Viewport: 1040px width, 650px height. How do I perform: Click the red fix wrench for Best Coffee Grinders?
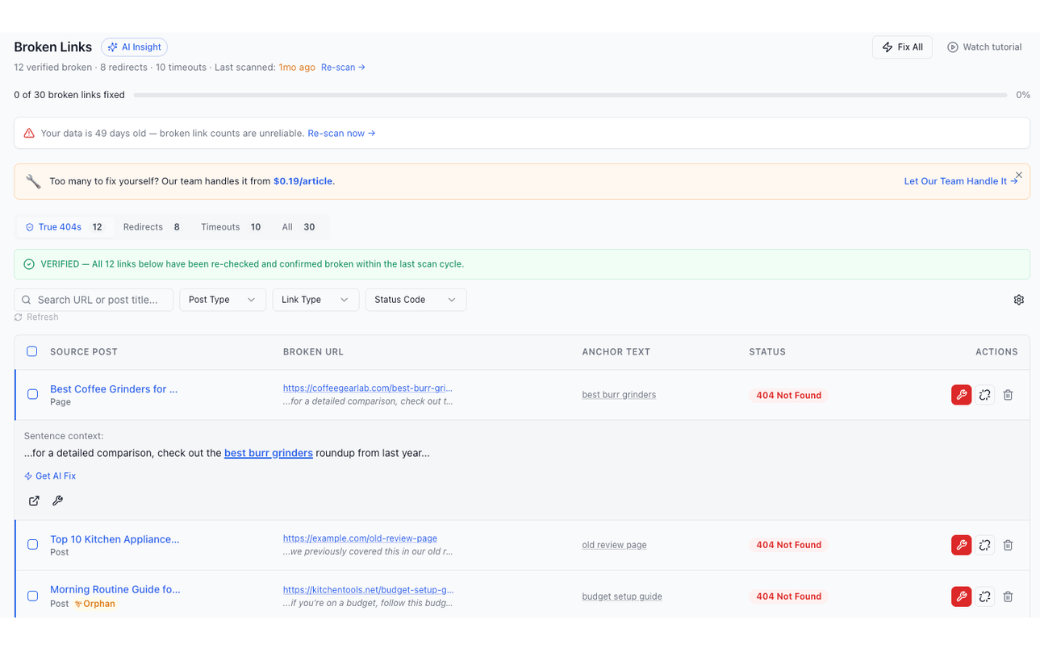(x=961, y=395)
